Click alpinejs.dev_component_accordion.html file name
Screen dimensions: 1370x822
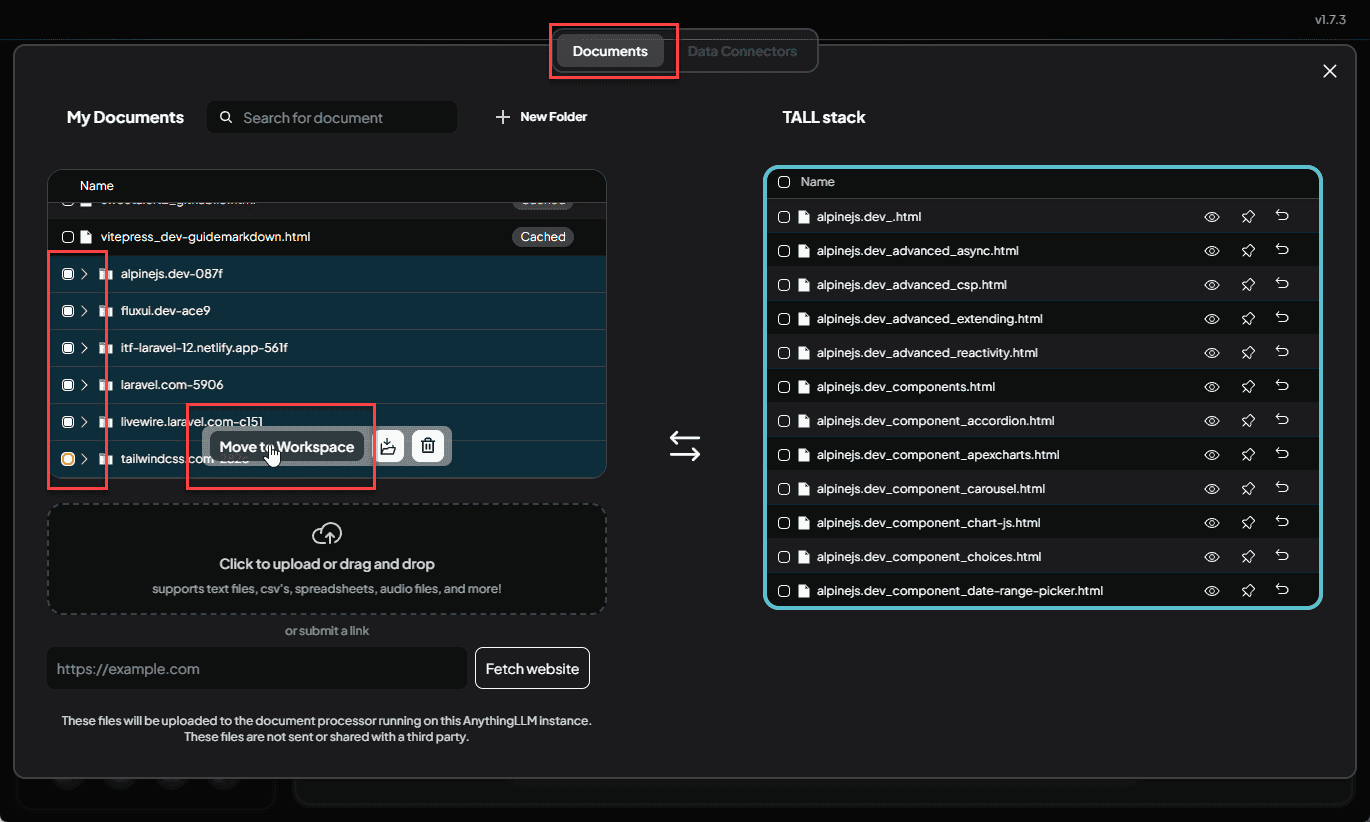936,421
